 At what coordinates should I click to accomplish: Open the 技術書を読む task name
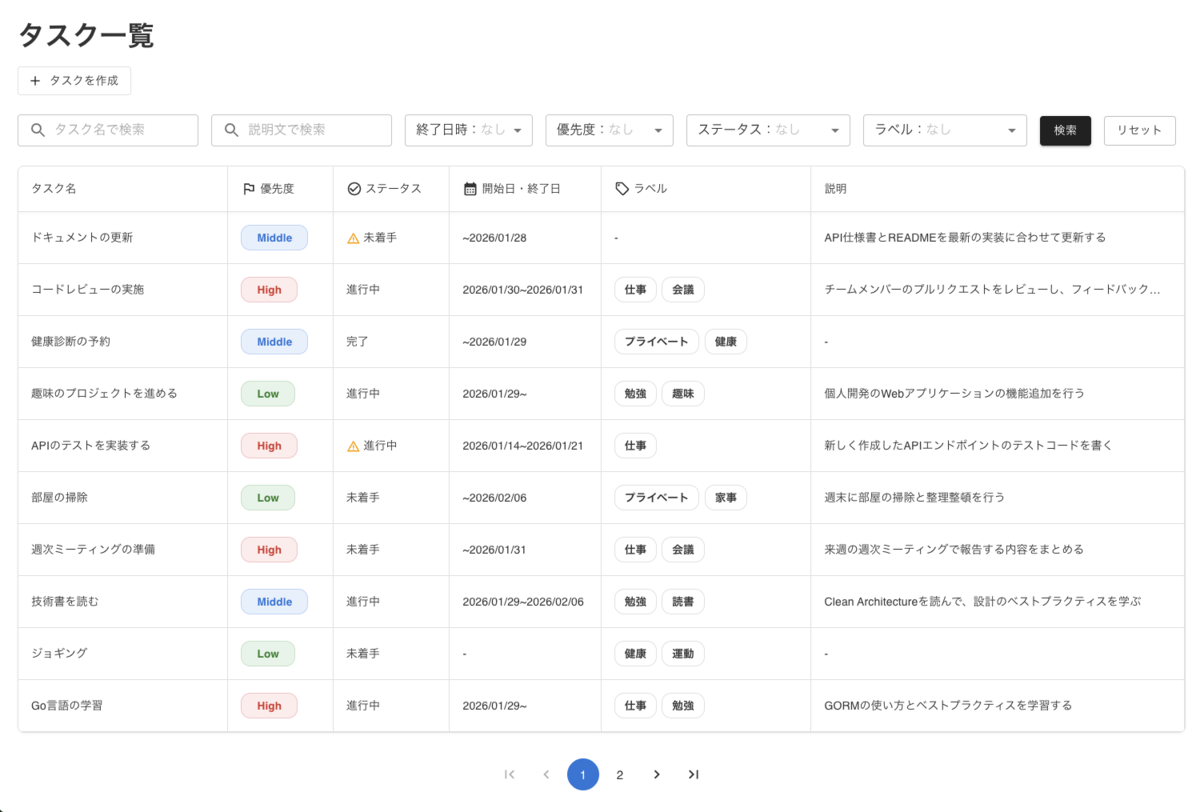pyautogui.click(x=65, y=602)
